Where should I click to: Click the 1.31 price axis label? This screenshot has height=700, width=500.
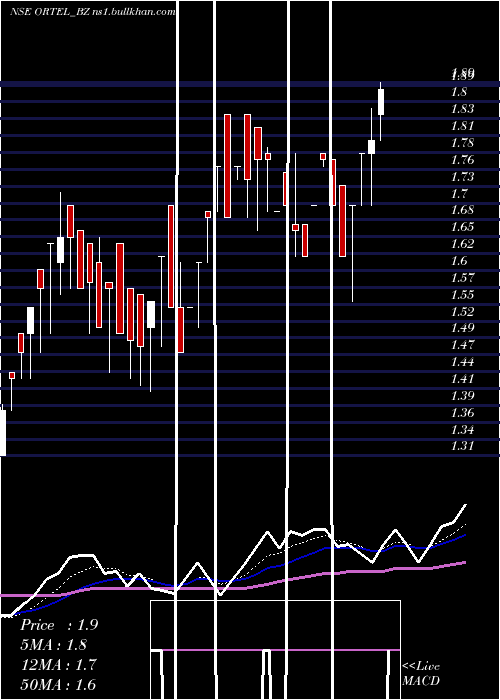click(x=462, y=446)
